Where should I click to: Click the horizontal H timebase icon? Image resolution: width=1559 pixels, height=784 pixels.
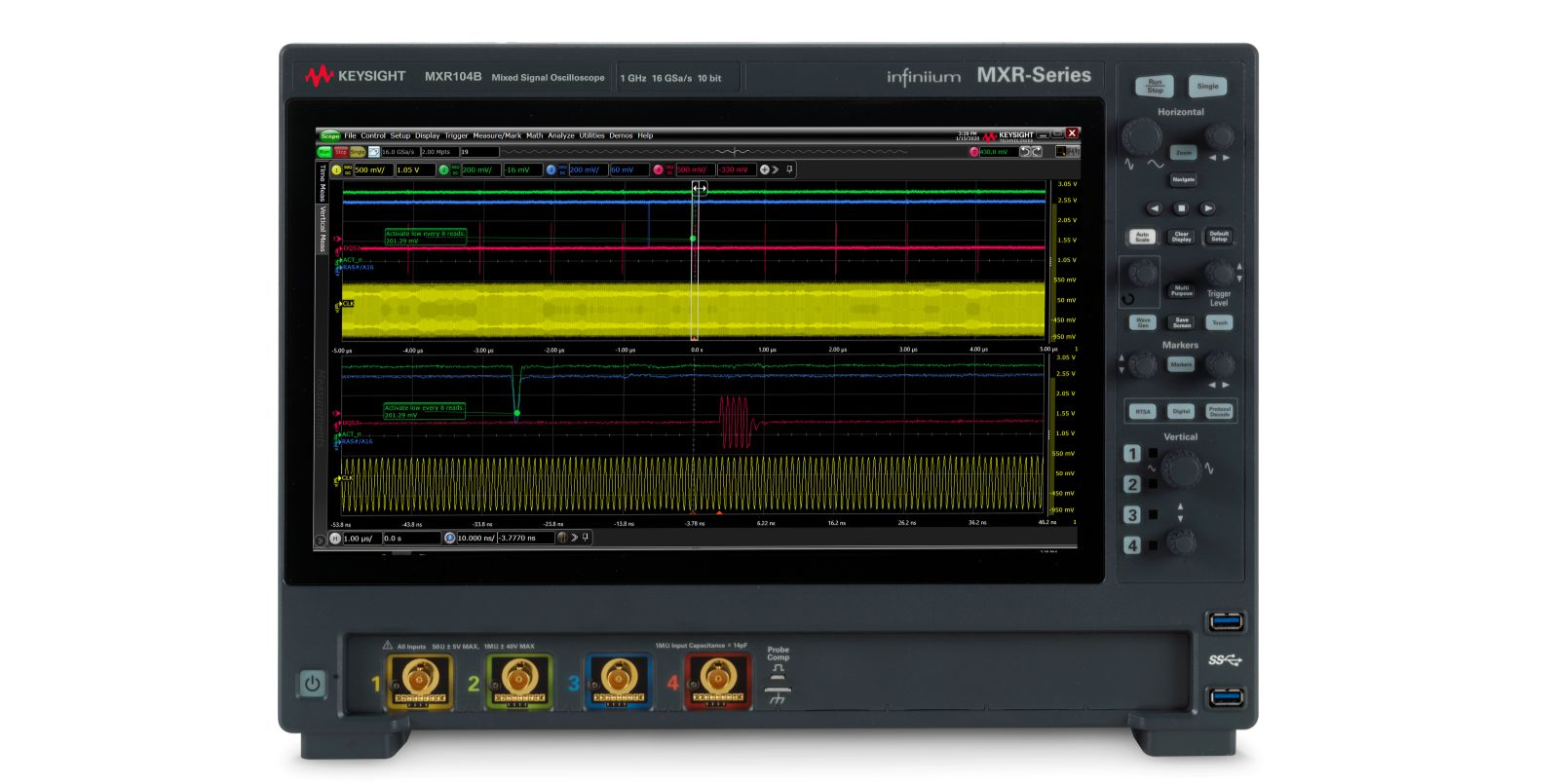pos(335,538)
